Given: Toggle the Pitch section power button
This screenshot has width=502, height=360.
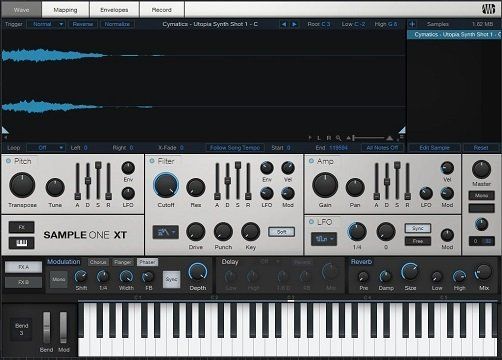Looking at the screenshot, I should click(8, 161).
